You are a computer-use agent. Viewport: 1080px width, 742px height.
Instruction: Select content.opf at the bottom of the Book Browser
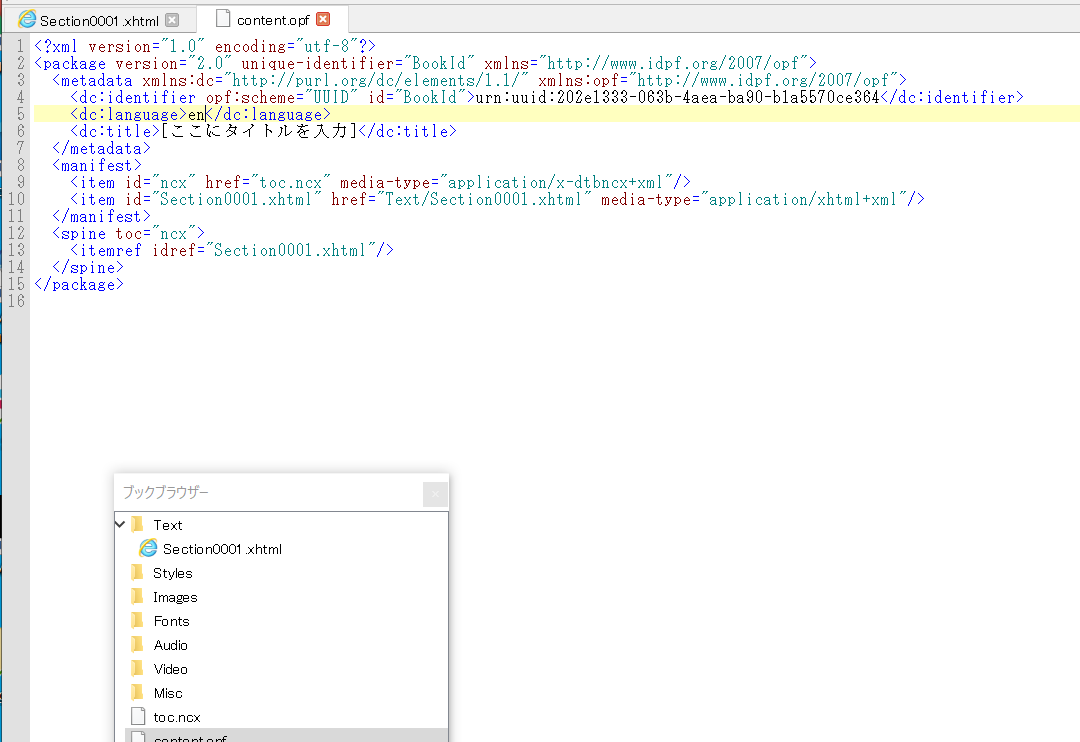pyautogui.click(x=190, y=738)
